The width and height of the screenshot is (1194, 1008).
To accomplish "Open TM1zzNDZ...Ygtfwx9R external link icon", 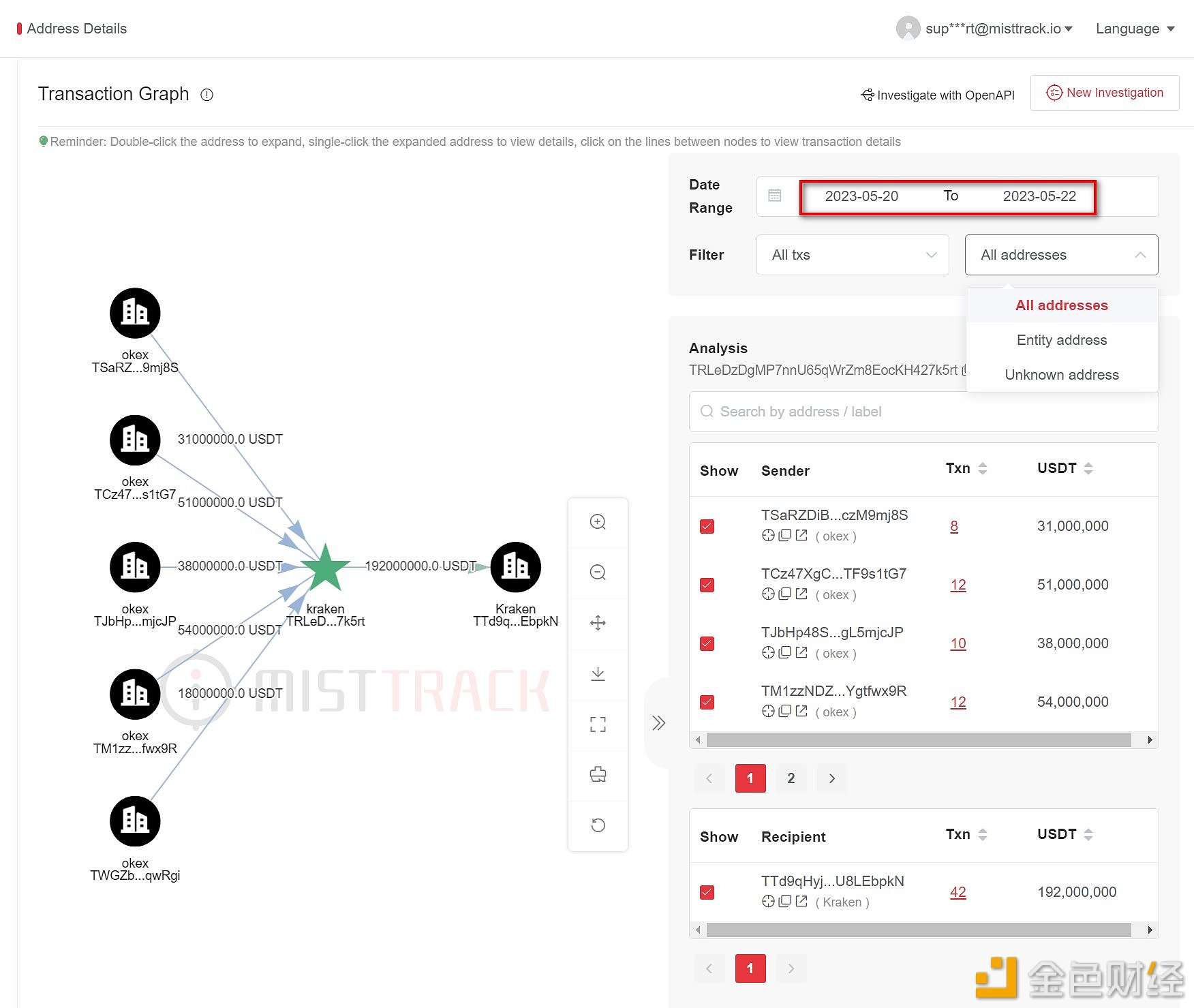I will (801, 712).
